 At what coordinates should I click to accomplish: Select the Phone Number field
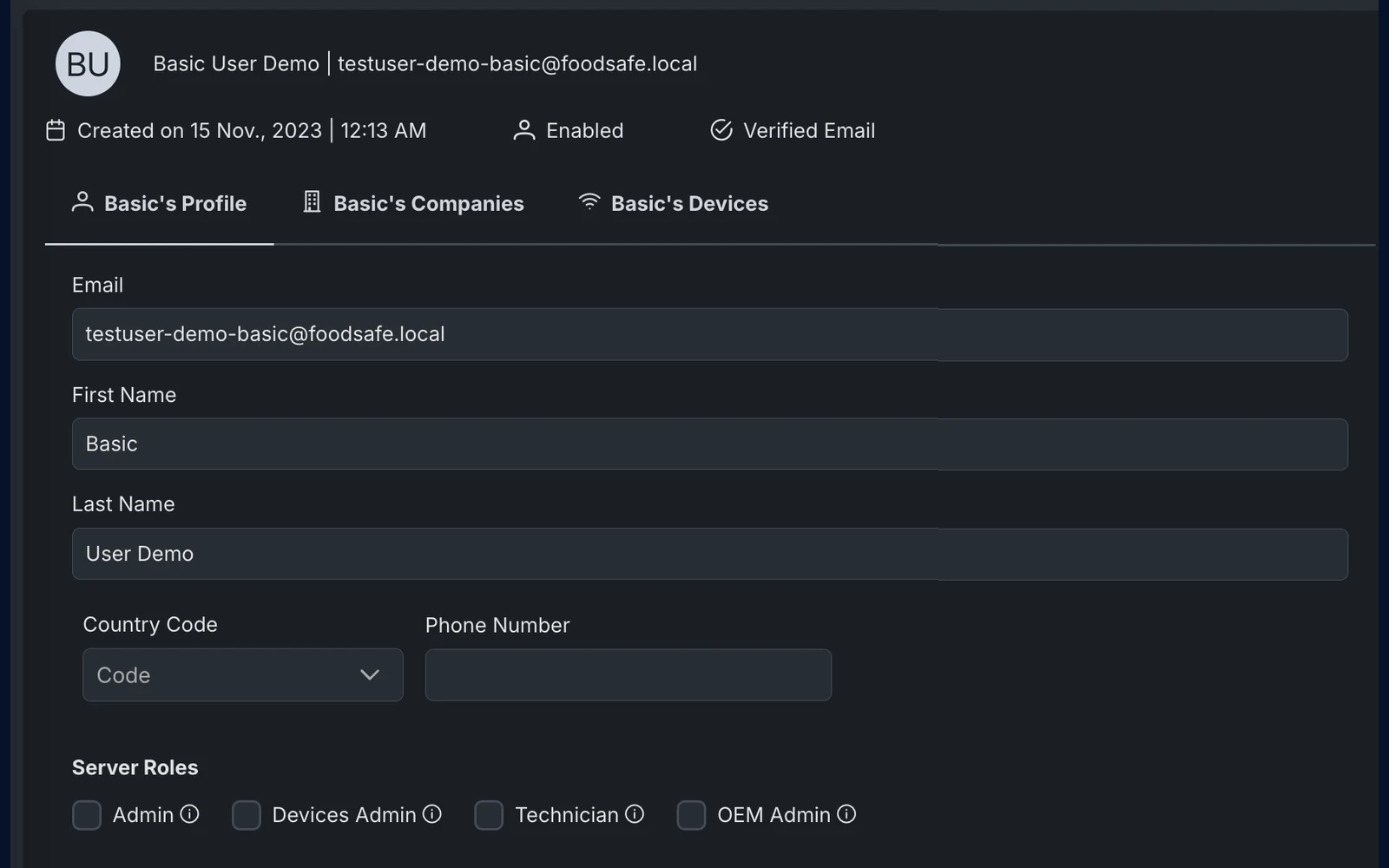pyautogui.click(x=629, y=674)
